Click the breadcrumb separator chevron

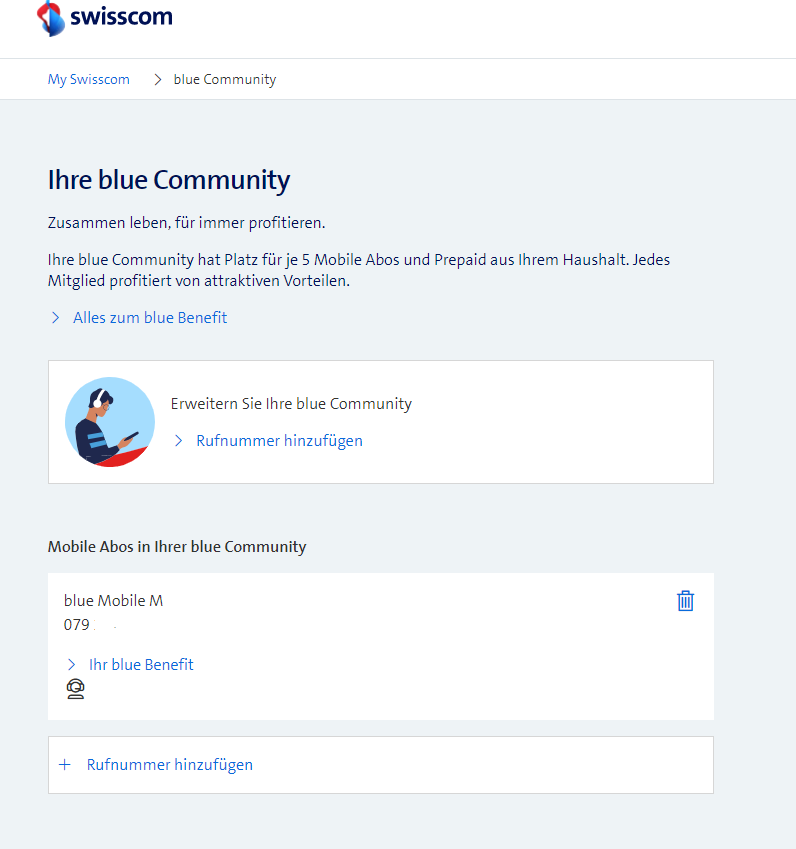tap(158, 79)
